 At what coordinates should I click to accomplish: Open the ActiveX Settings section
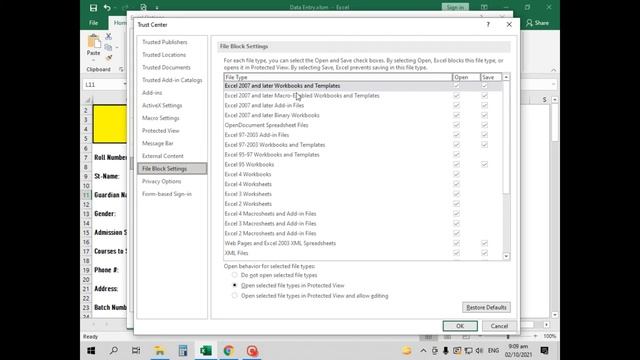162,105
